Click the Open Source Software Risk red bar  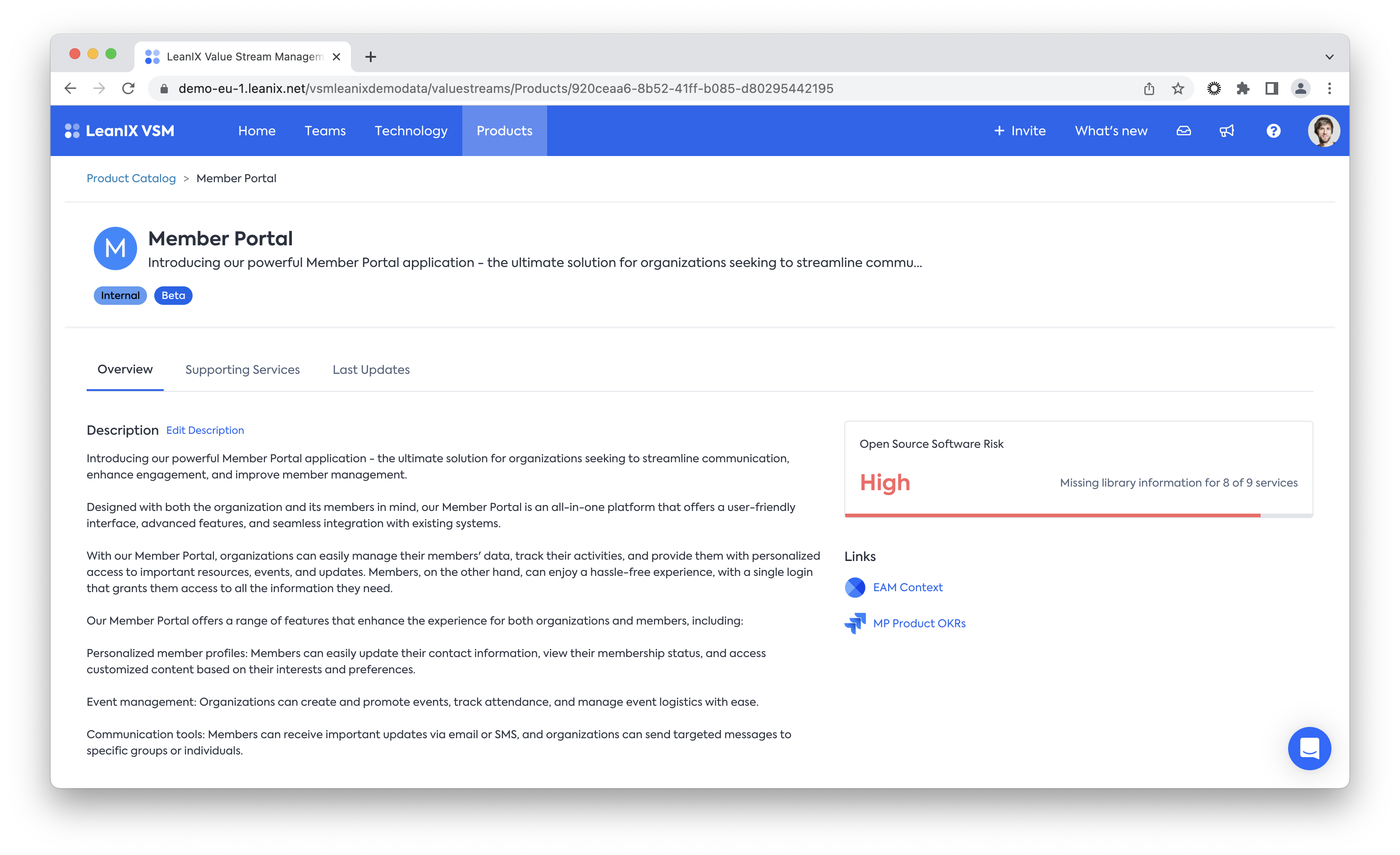pyautogui.click(x=1052, y=515)
